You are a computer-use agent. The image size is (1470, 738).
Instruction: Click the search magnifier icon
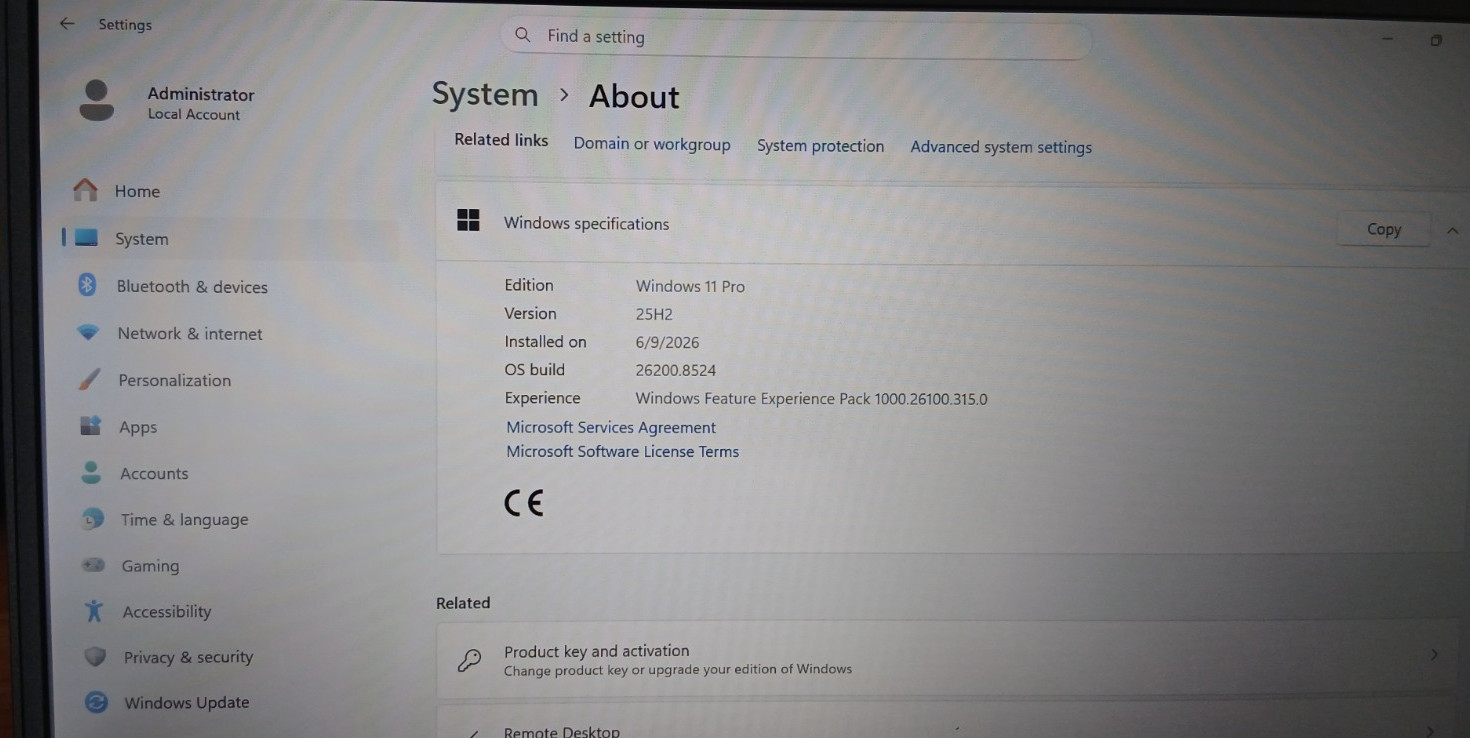(x=523, y=35)
